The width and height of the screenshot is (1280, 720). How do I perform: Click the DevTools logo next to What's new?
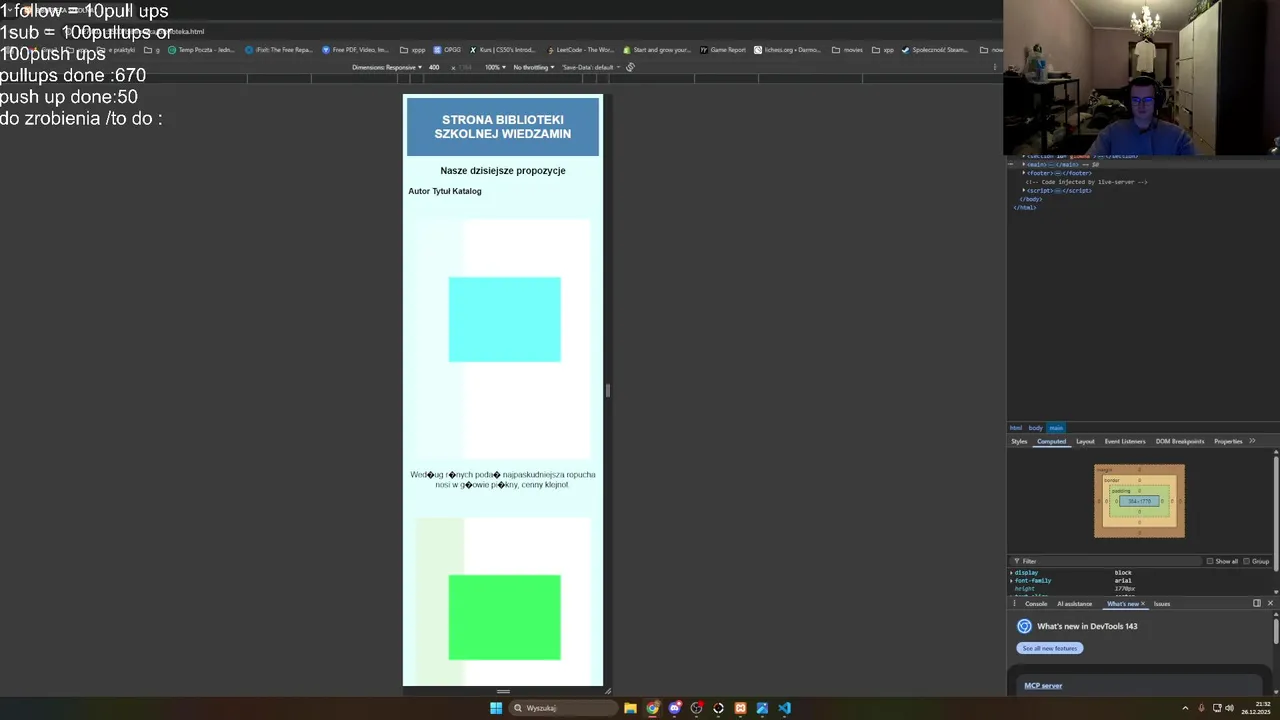pyautogui.click(x=1024, y=626)
